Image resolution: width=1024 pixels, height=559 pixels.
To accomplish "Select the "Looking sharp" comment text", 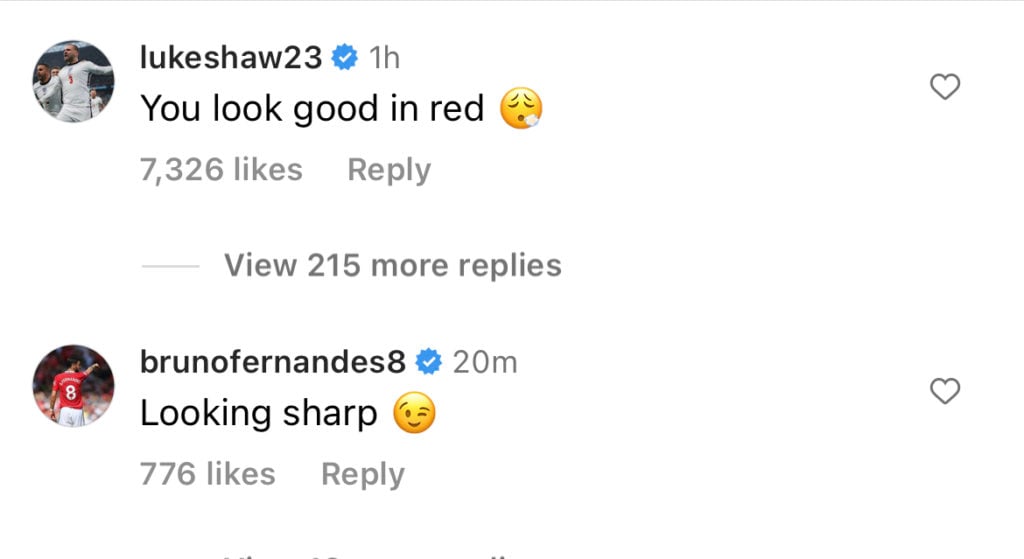I will pos(259,414).
